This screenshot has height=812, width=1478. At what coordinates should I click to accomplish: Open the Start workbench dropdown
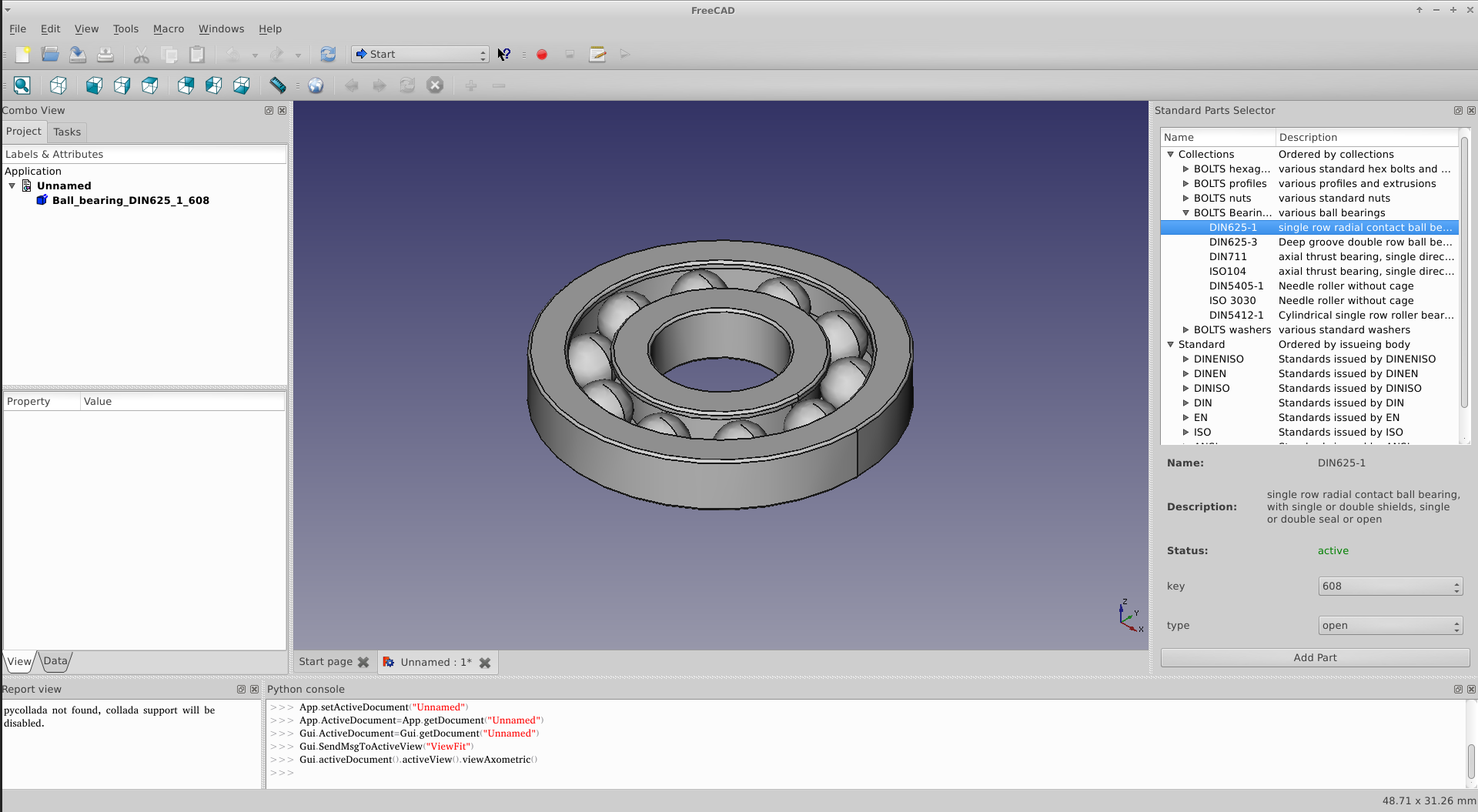click(420, 55)
